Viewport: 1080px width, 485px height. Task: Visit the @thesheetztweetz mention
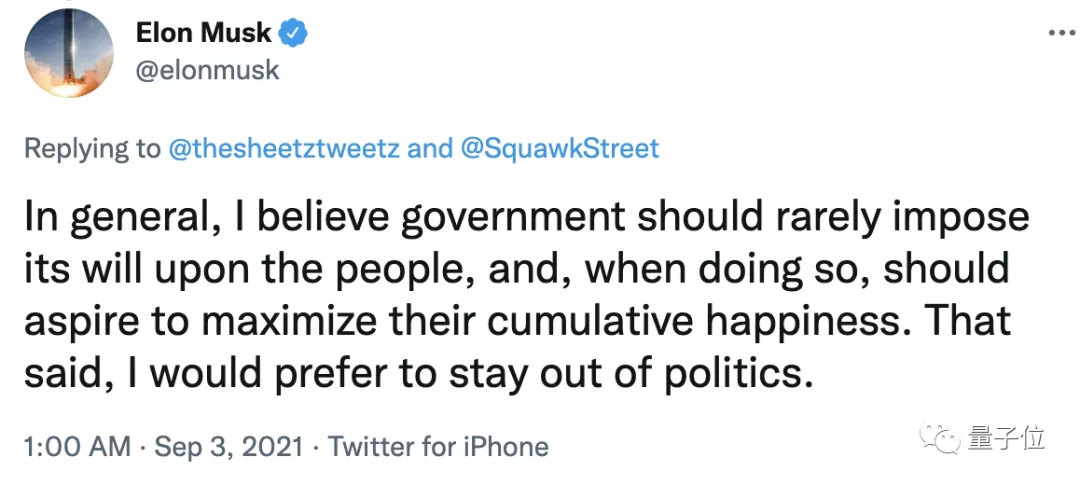[283, 149]
